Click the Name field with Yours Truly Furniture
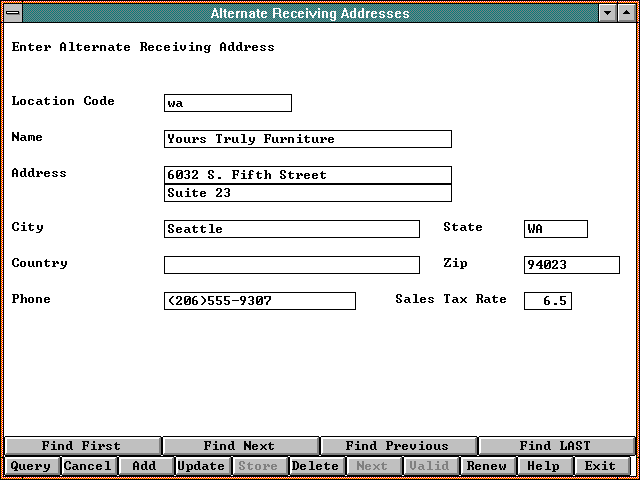Image resolution: width=640 pixels, height=480 pixels. [x=308, y=139]
